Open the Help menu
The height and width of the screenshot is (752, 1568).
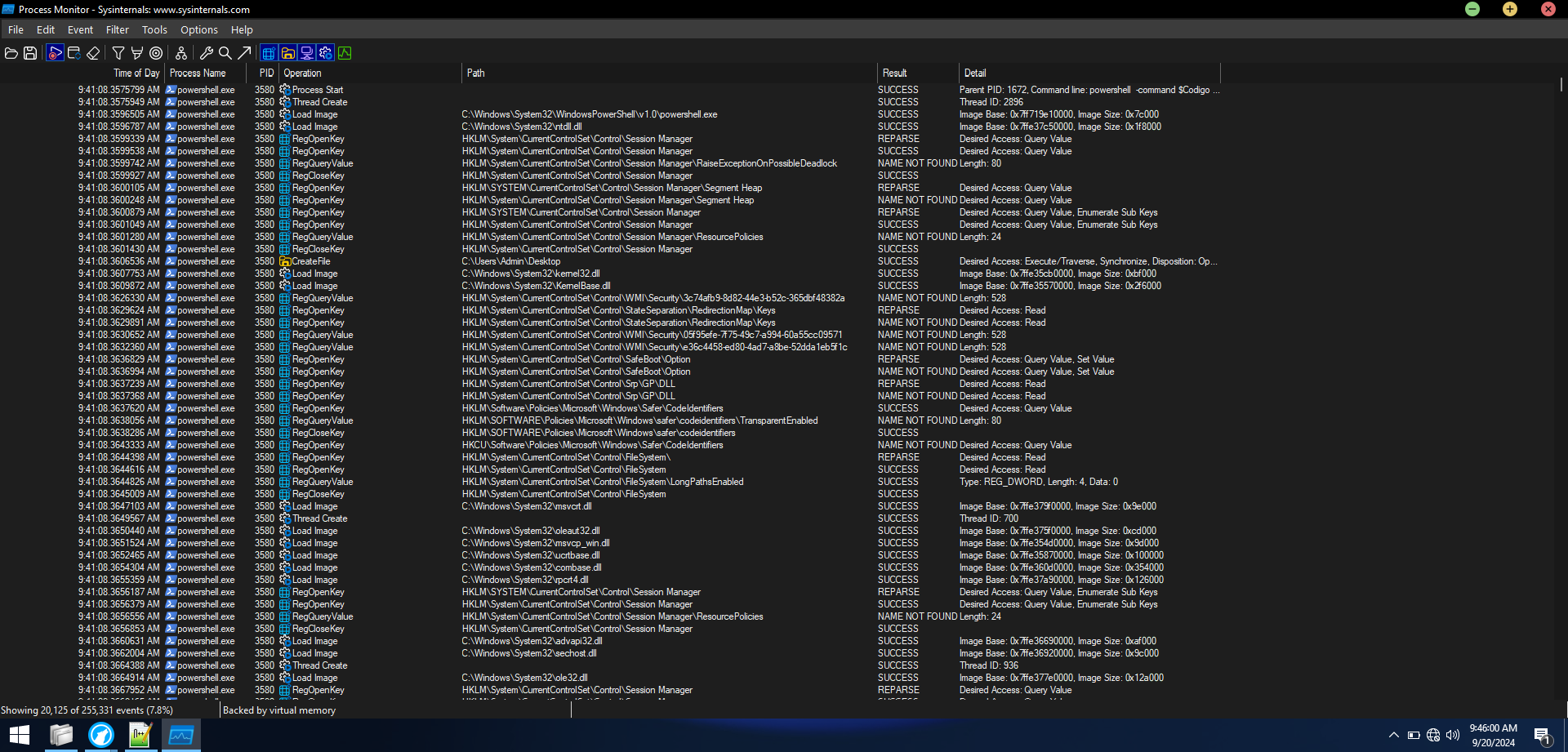point(242,29)
